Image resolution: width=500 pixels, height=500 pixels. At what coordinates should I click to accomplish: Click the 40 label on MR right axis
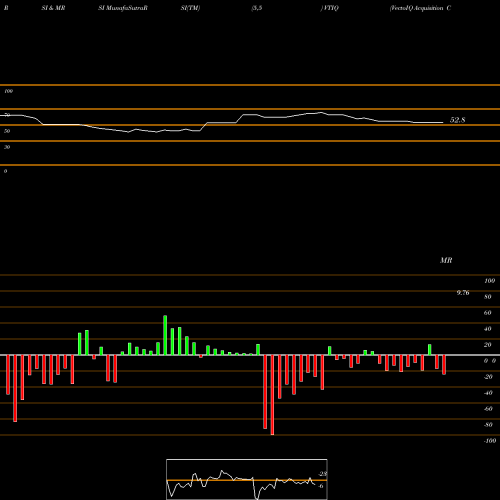[x=488, y=329]
